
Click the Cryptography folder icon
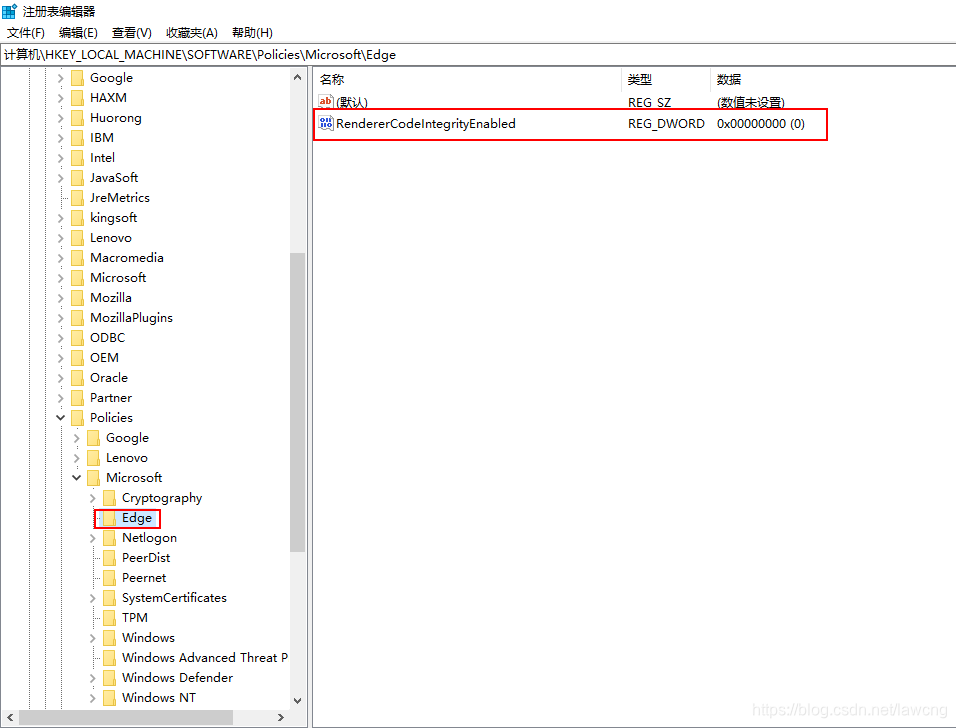[109, 498]
